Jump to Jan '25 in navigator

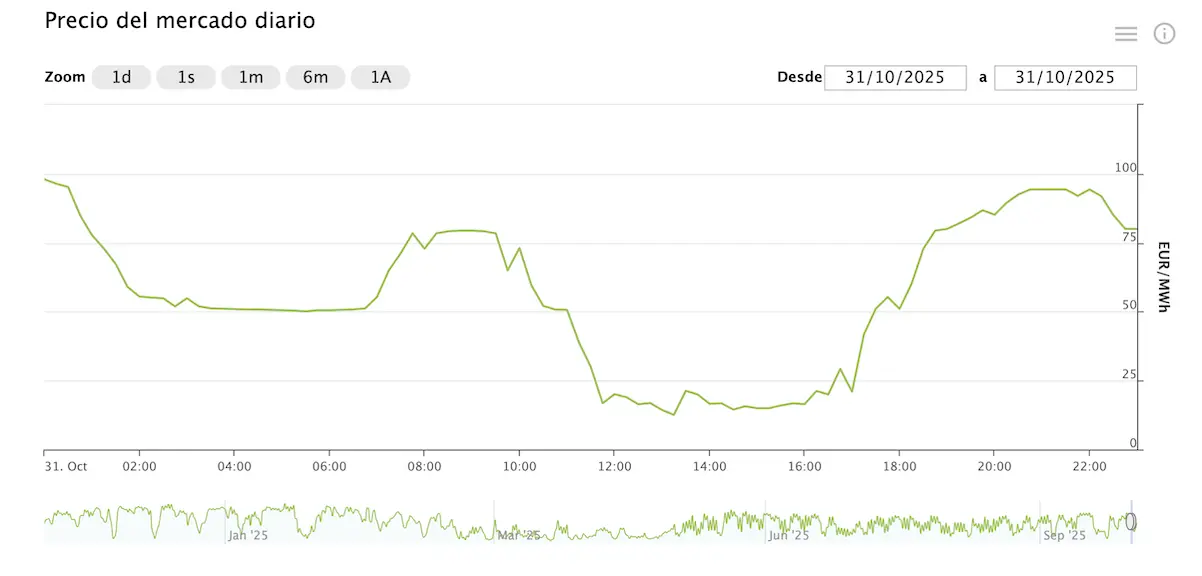point(250,536)
